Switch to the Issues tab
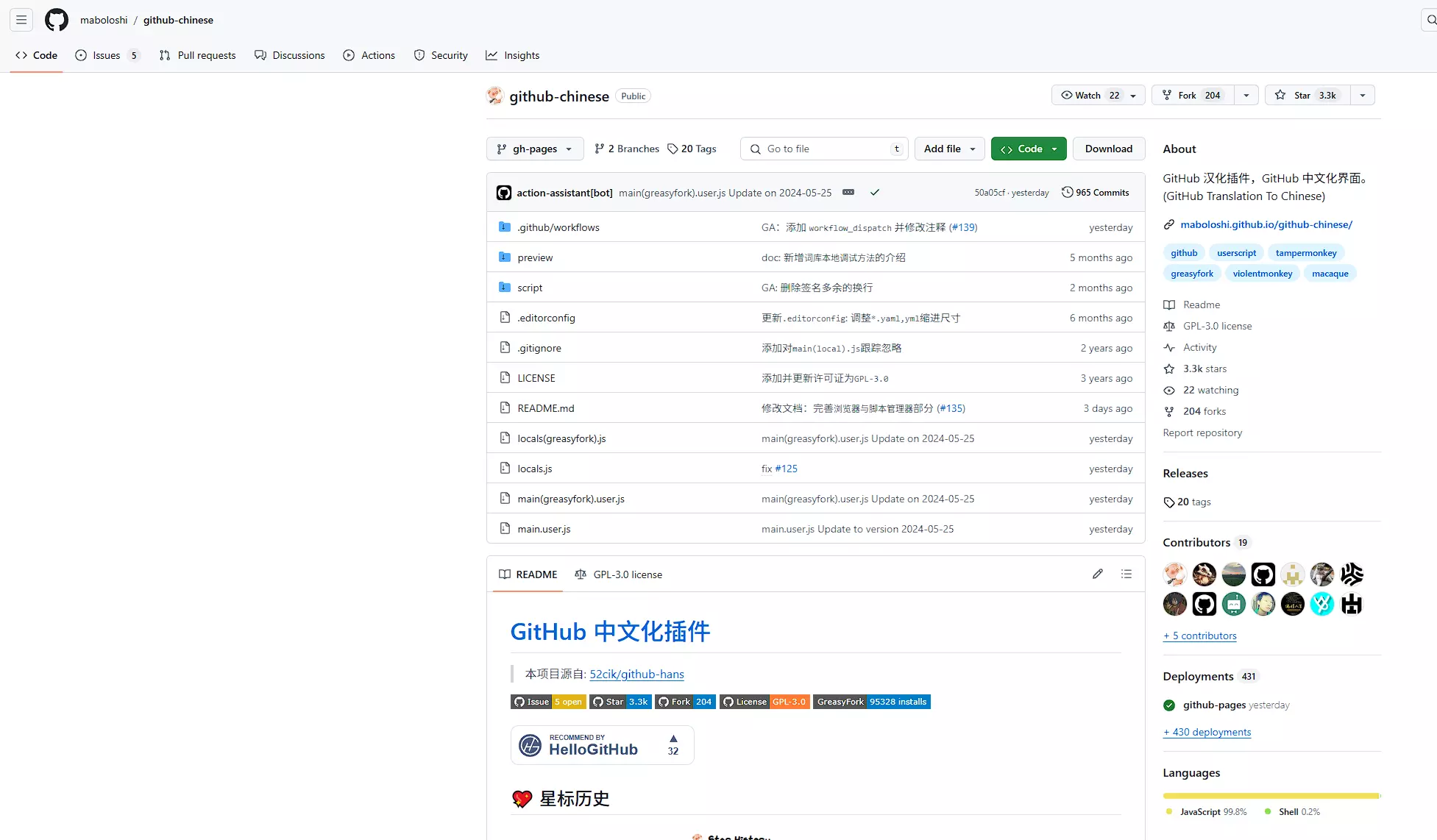Screen dimensions: 1437x840 (x=107, y=55)
